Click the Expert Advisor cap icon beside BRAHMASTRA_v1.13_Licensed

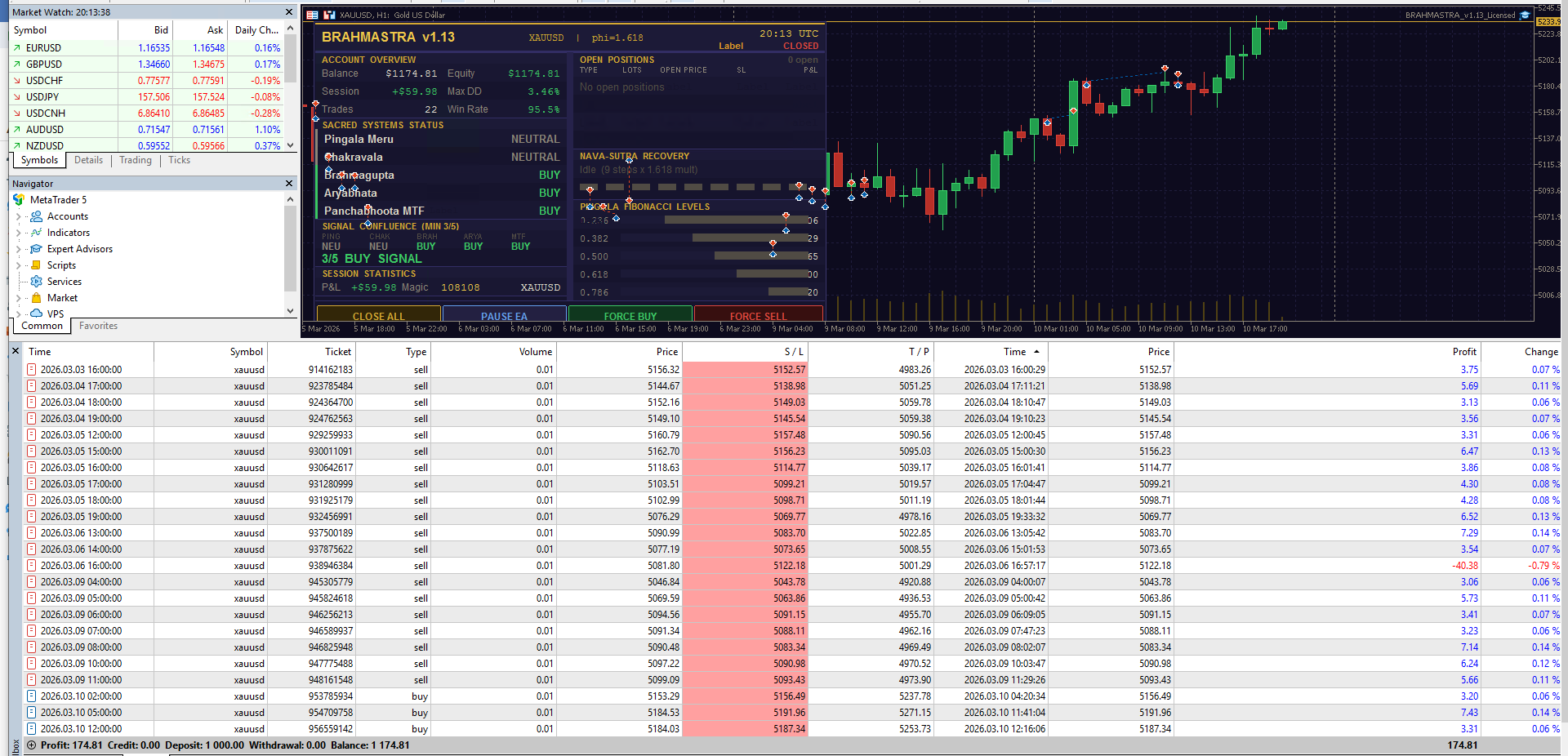pyautogui.click(x=1524, y=15)
